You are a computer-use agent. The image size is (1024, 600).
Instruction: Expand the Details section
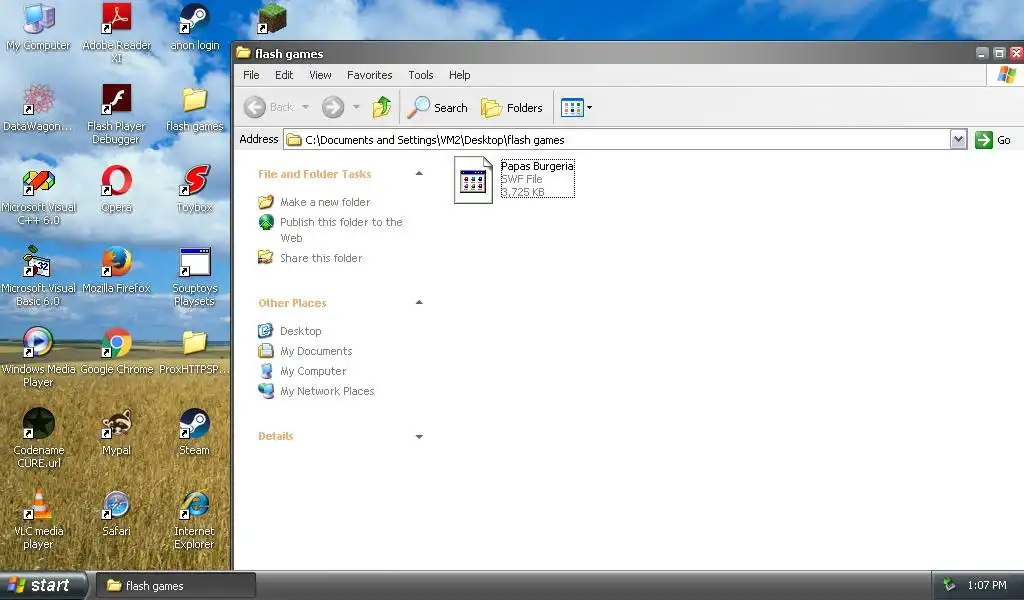[419, 436]
